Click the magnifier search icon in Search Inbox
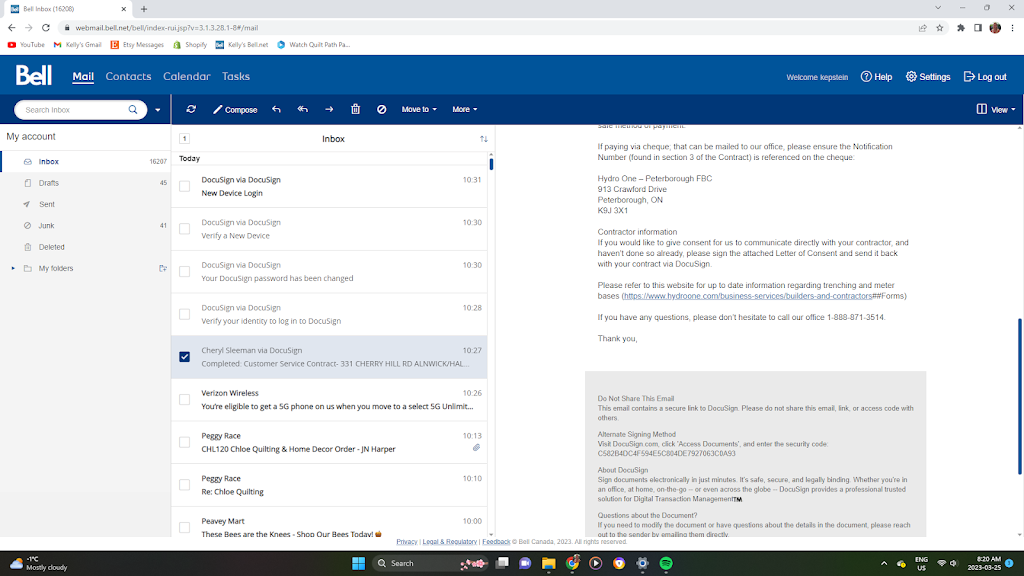 [x=133, y=110]
